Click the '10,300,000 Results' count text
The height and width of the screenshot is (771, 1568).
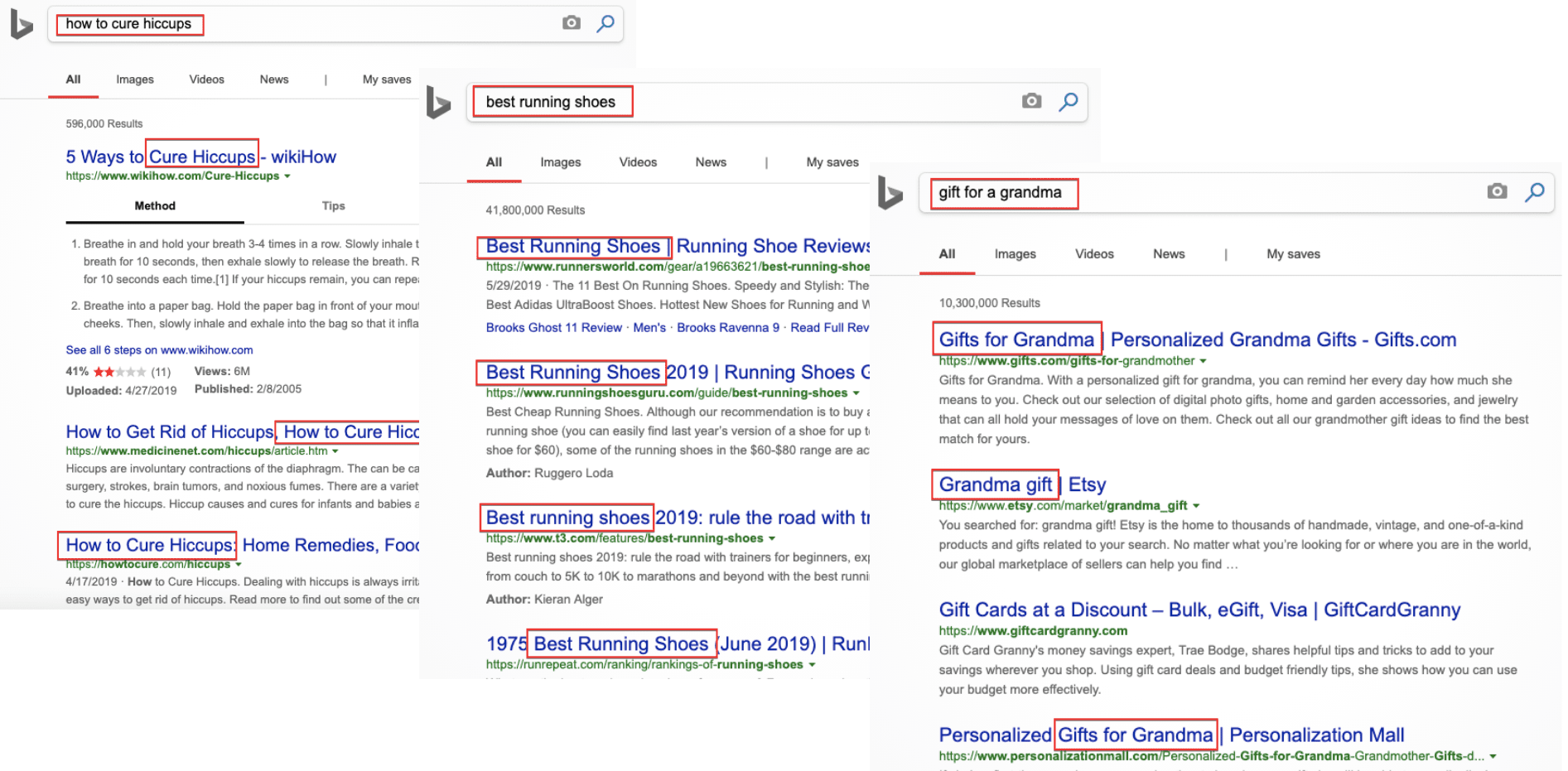coord(989,303)
